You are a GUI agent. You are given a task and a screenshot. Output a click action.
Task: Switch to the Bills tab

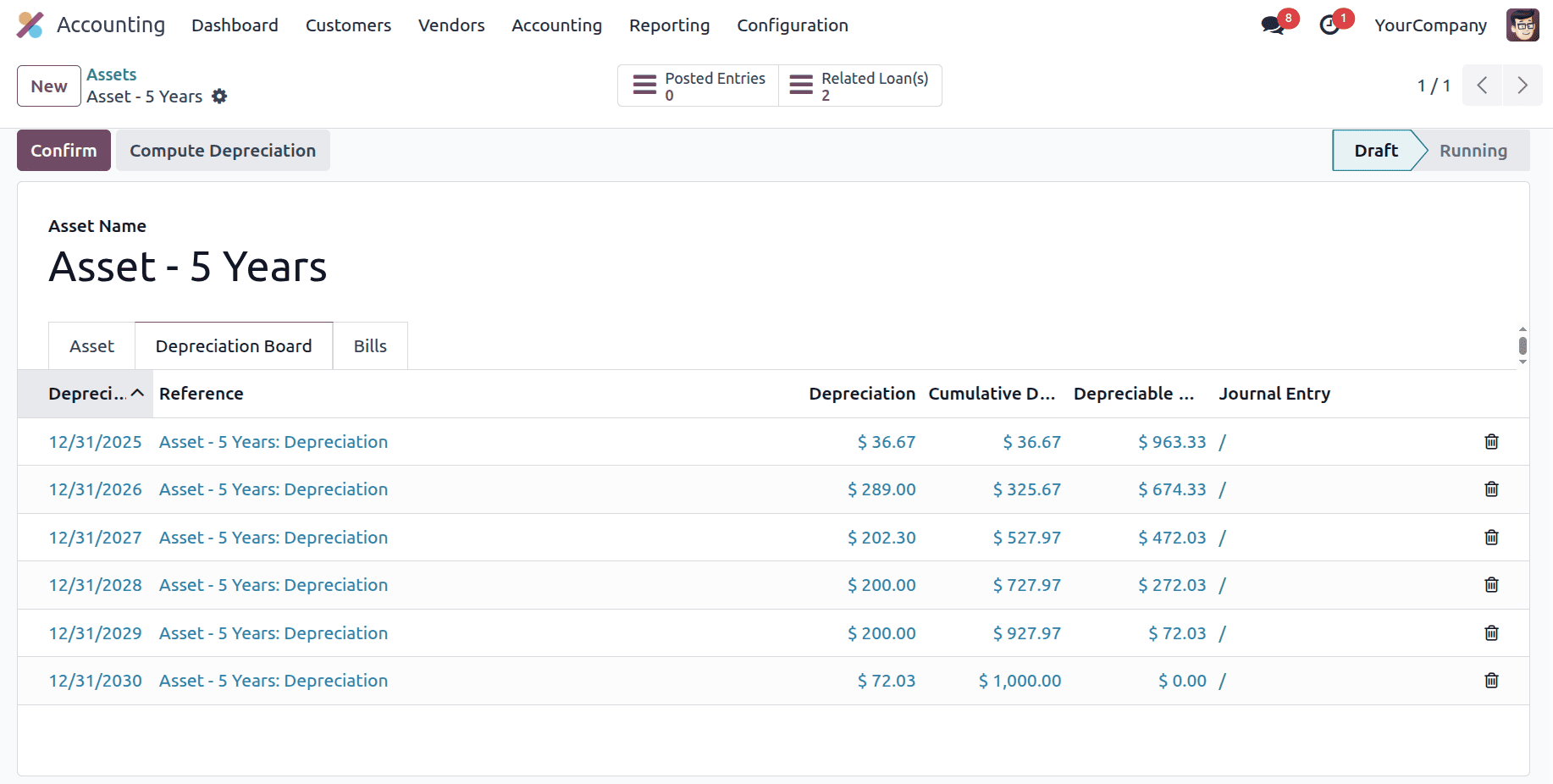pyautogui.click(x=370, y=345)
